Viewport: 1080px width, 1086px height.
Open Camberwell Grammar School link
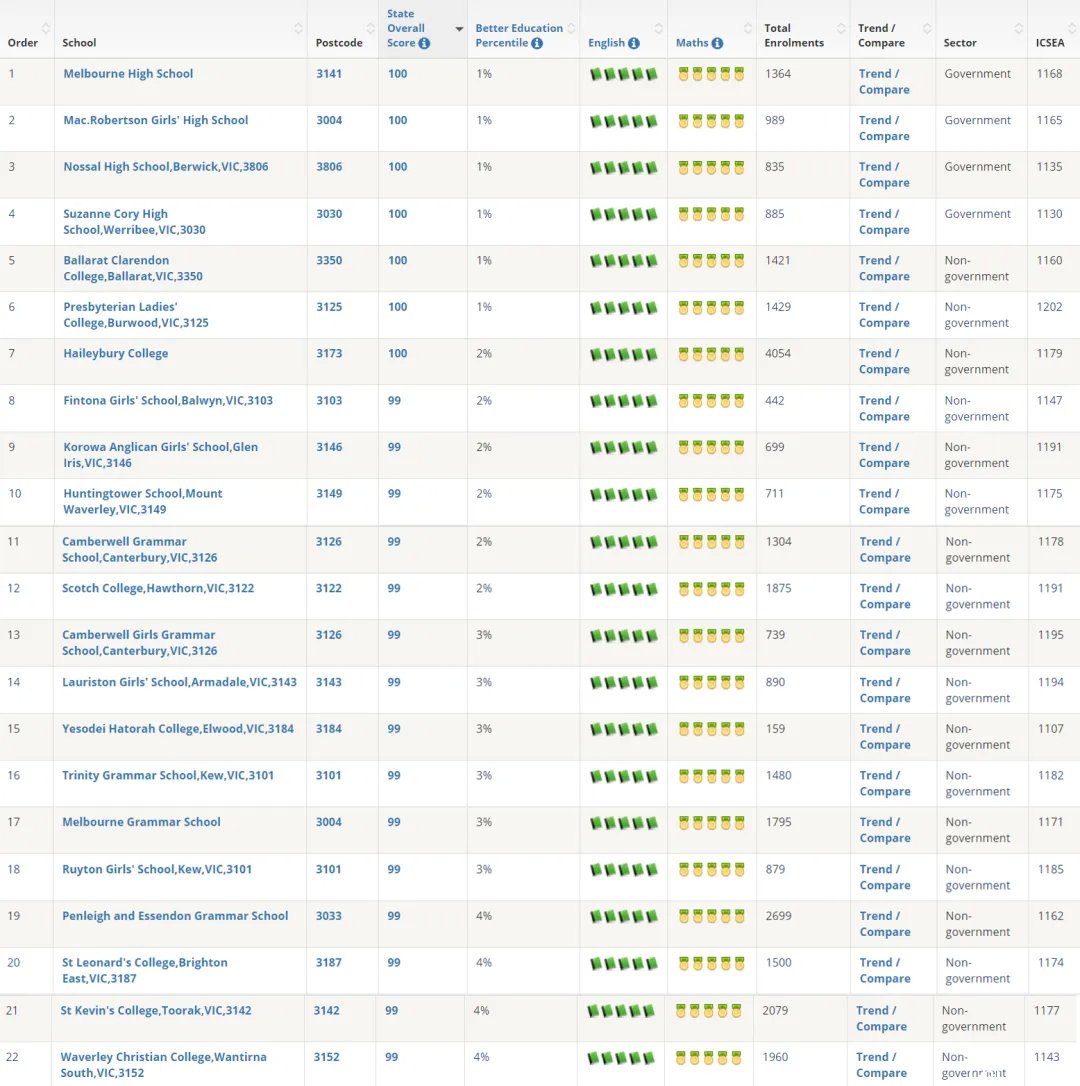click(139, 549)
